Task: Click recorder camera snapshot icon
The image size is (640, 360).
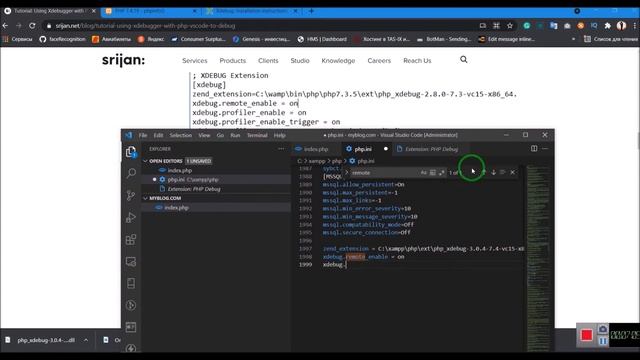Action: [603, 329]
